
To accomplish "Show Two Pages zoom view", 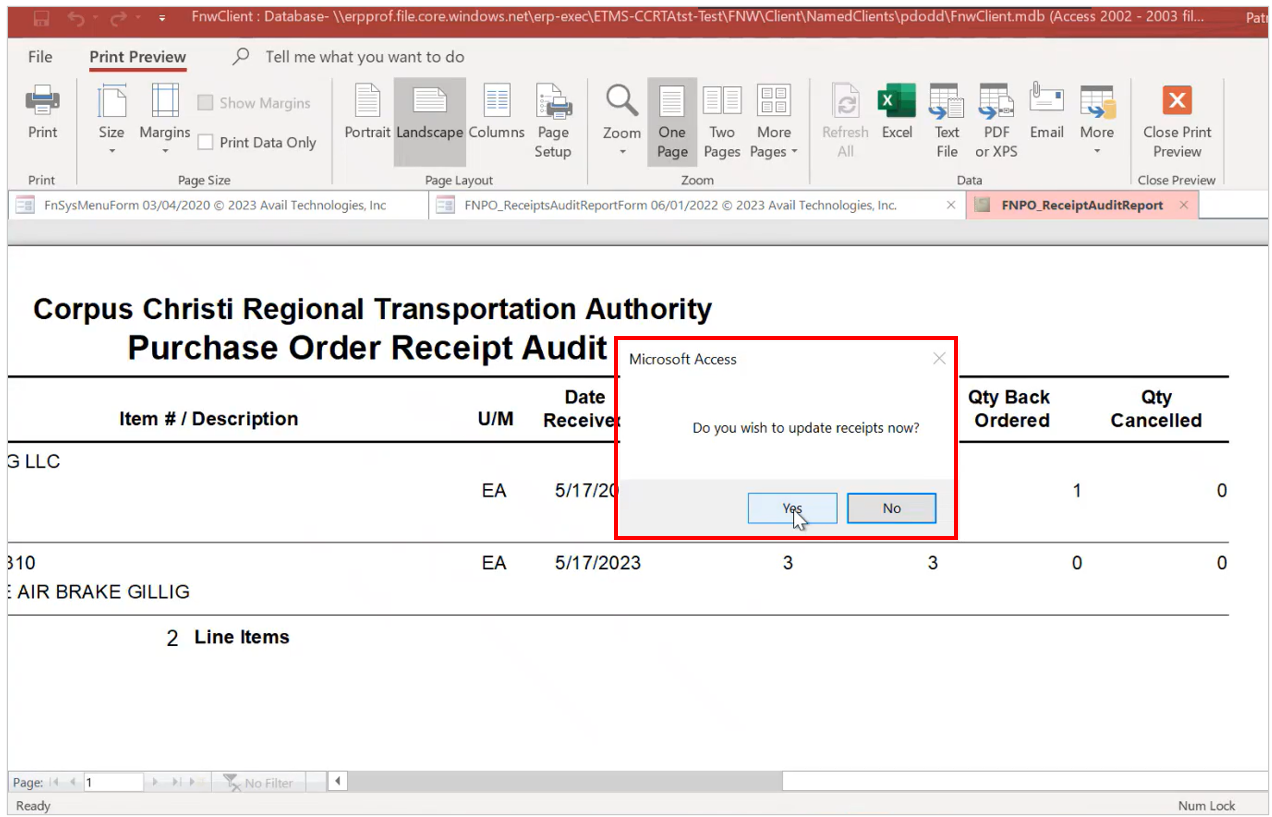I will click(x=721, y=122).
